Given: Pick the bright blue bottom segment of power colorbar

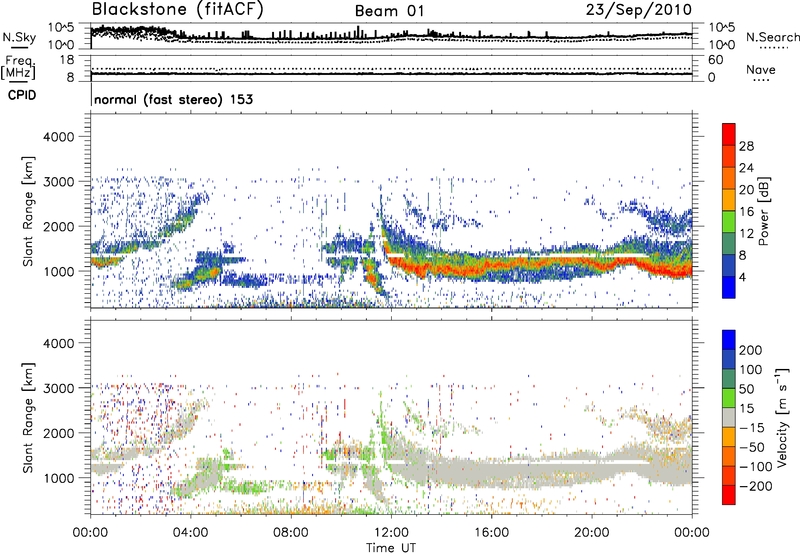Looking at the screenshot, I should 729,287.
